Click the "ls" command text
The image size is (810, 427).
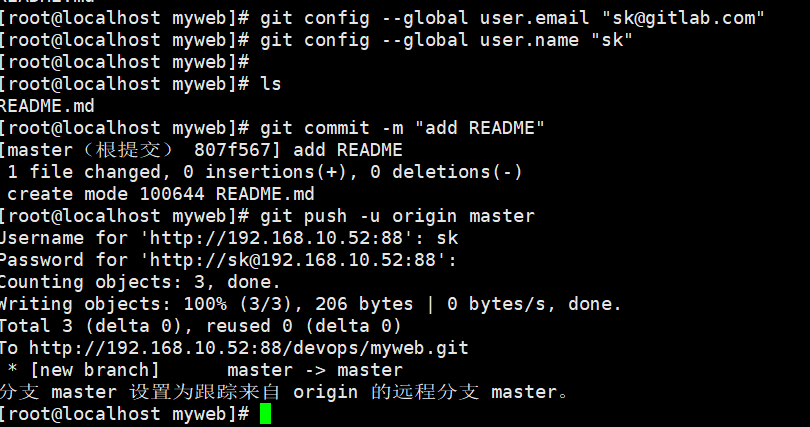[x=270, y=84]
